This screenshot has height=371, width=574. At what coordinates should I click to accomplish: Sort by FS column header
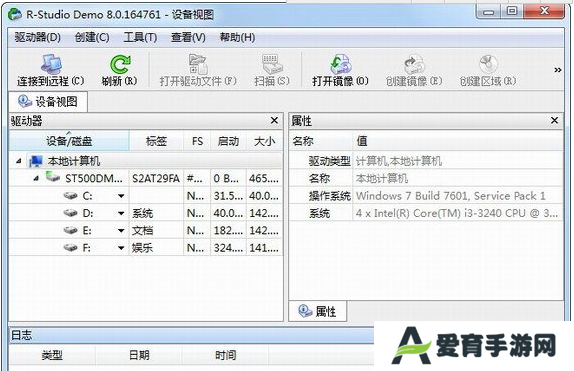(x=197, y=141)
